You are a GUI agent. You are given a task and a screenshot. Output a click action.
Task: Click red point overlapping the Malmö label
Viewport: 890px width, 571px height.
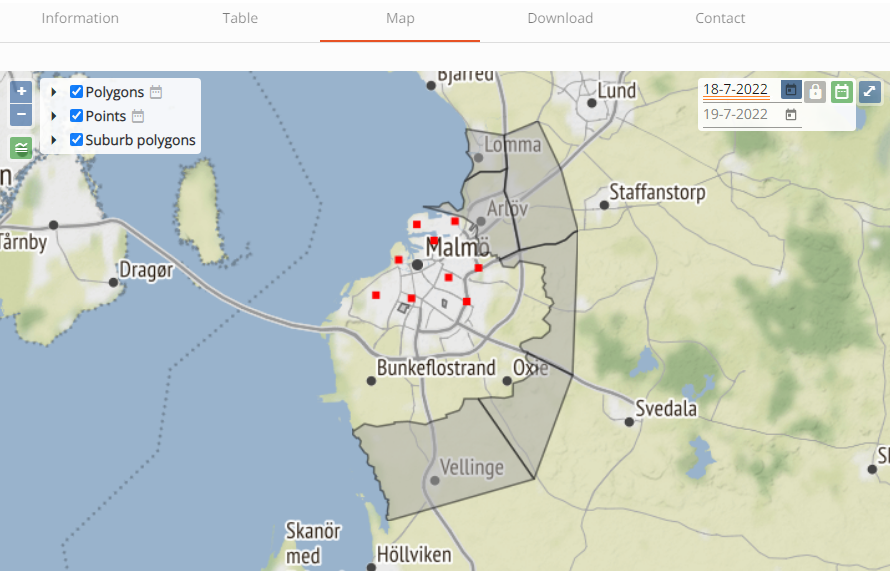coord(434,241)
